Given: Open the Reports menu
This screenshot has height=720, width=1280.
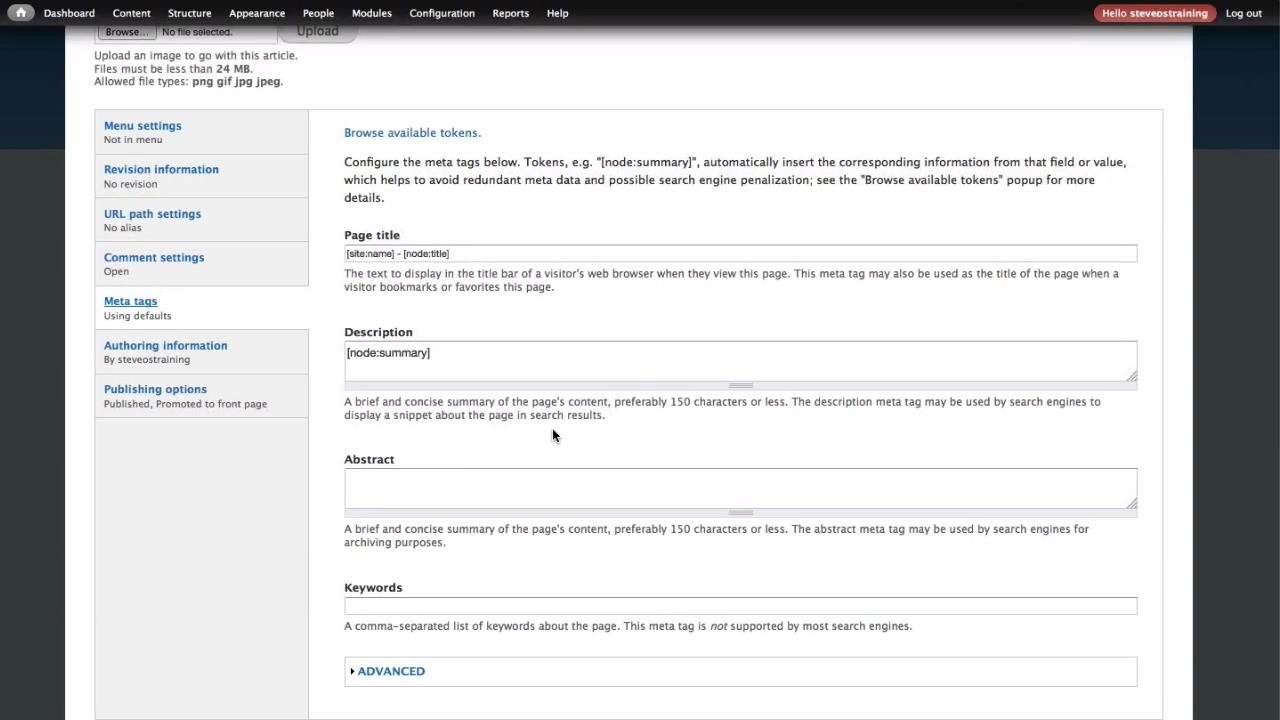Looking at the screenshot, I should (x=510, y=13).
